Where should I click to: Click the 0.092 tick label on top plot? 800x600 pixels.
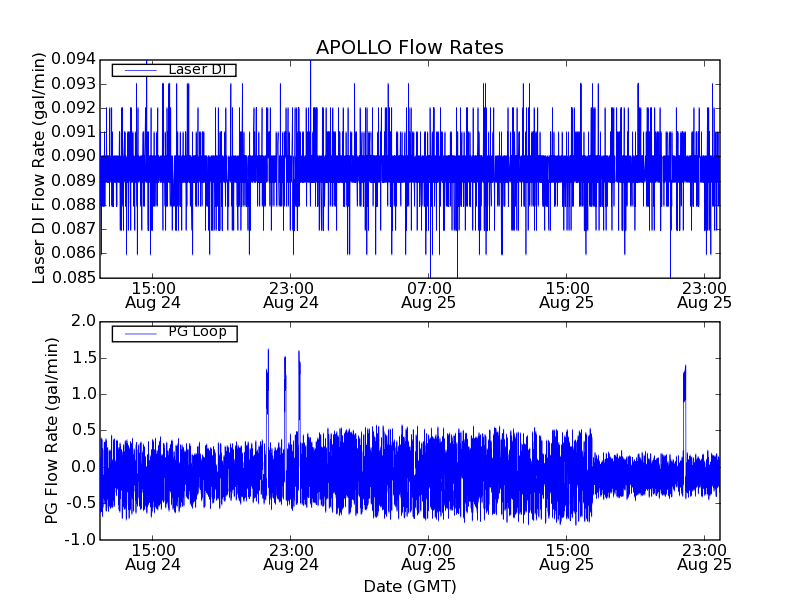[73, 108]
